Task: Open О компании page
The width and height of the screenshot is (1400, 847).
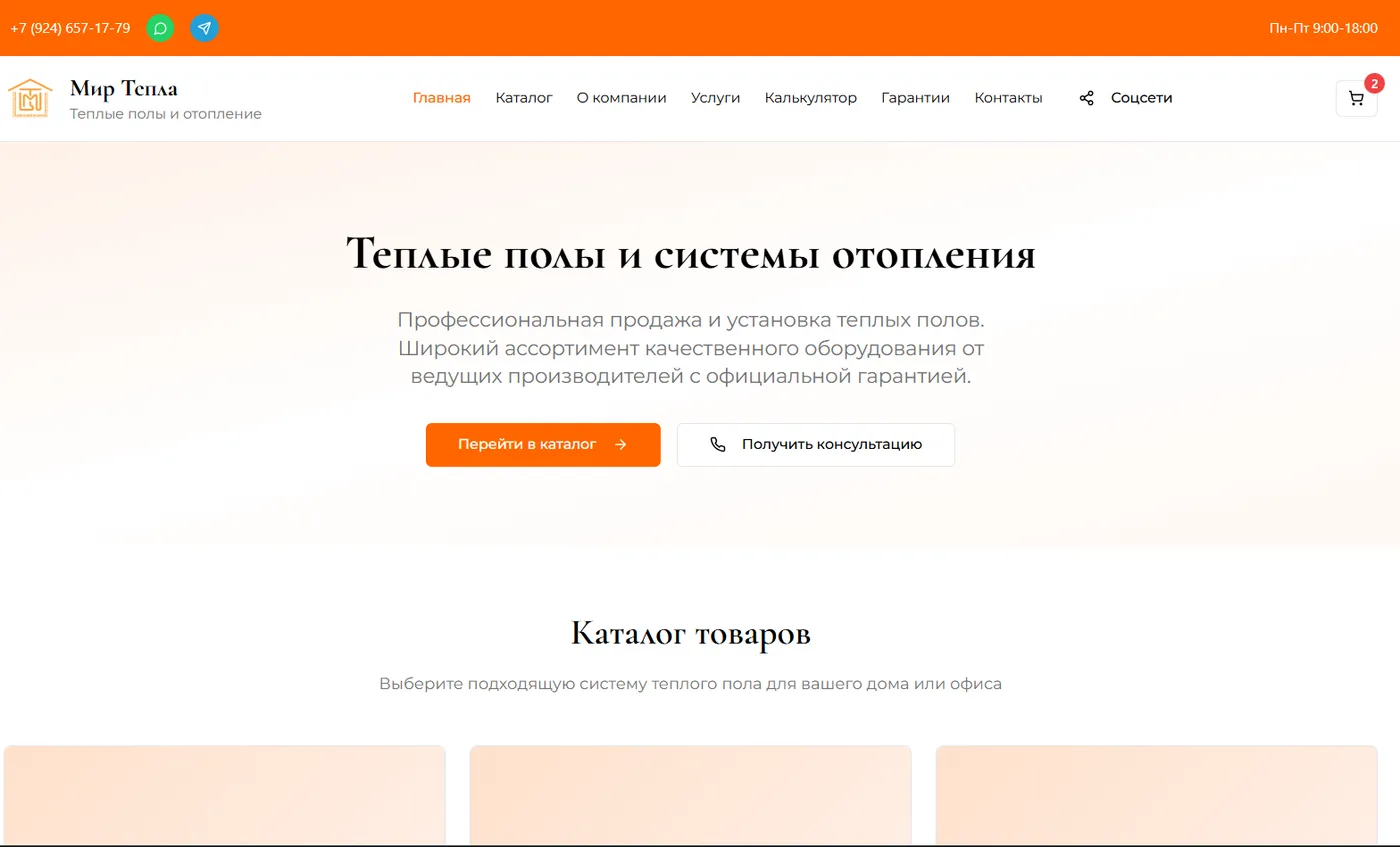Action: pos(621,98)
